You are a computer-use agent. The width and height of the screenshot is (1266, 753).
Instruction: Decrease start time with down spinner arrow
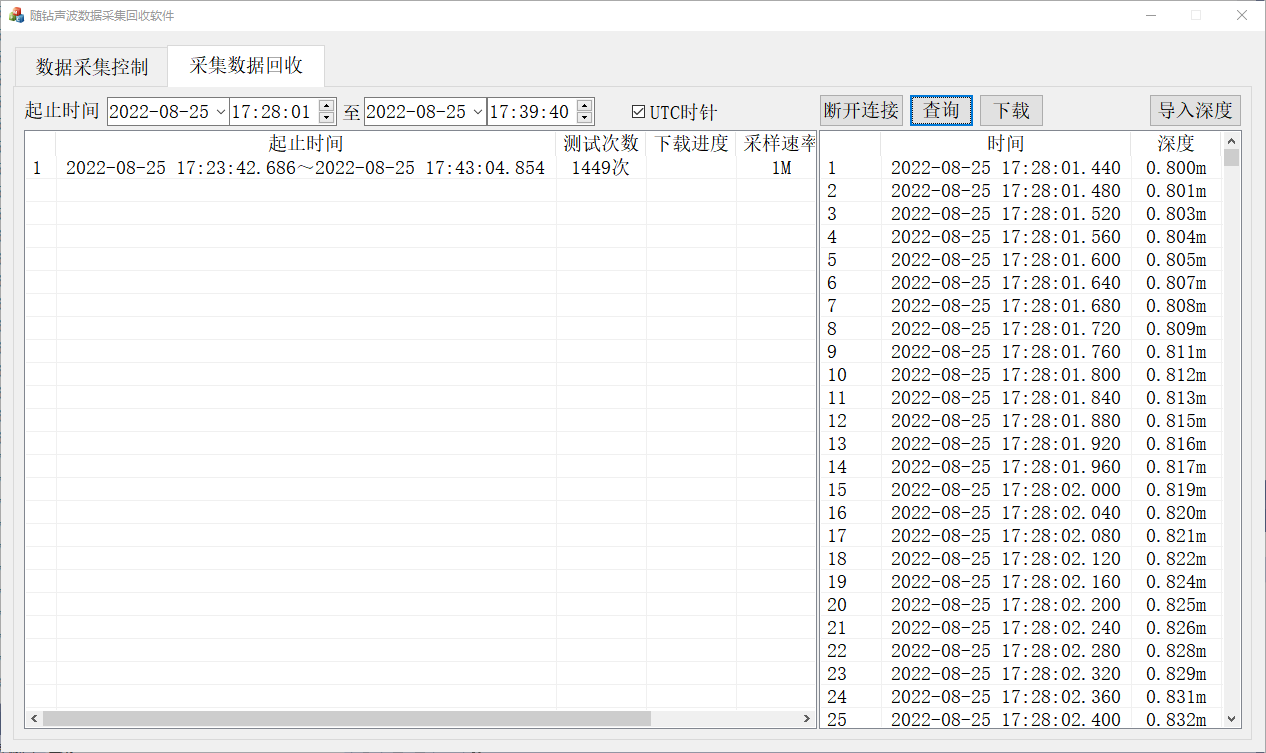(x=326, y=118)
